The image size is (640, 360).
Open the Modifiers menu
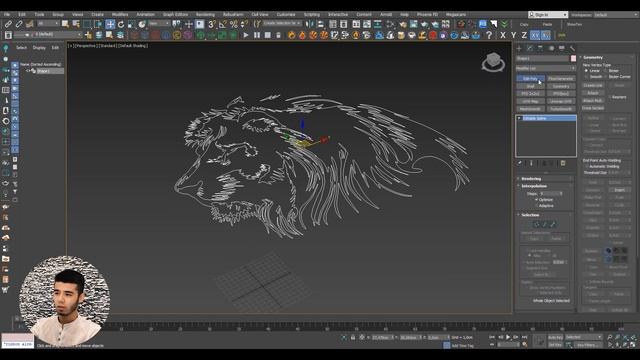pyautogui.click(x=120, y=15)
